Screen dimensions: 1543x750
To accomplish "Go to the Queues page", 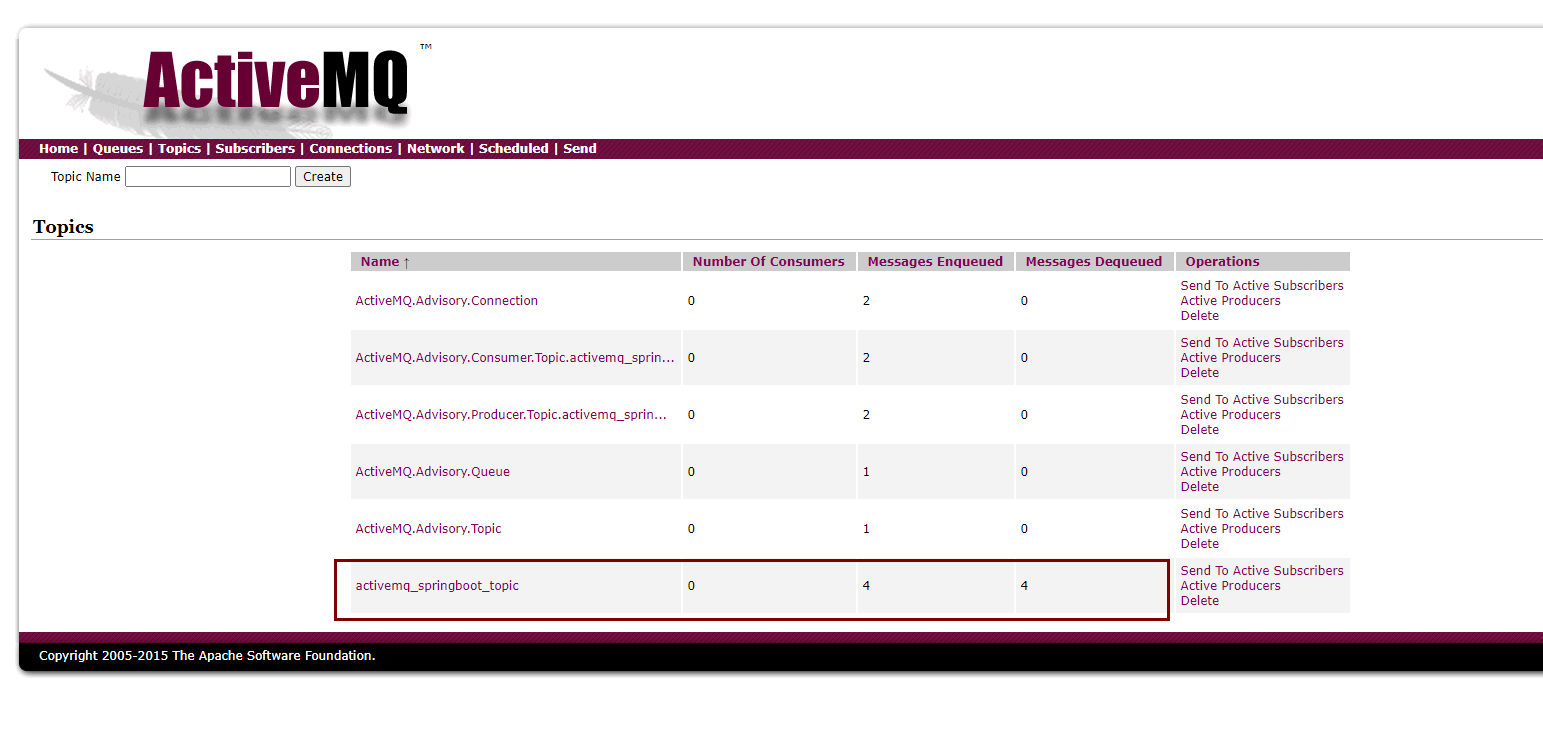I will click(118, 149).
